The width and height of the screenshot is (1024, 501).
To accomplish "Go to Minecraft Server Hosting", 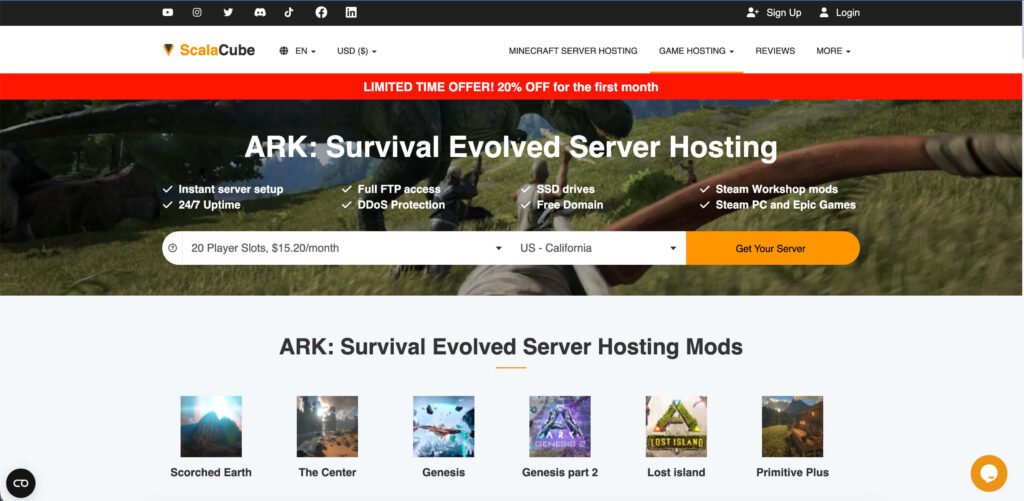I will click(x=573, y=51).
